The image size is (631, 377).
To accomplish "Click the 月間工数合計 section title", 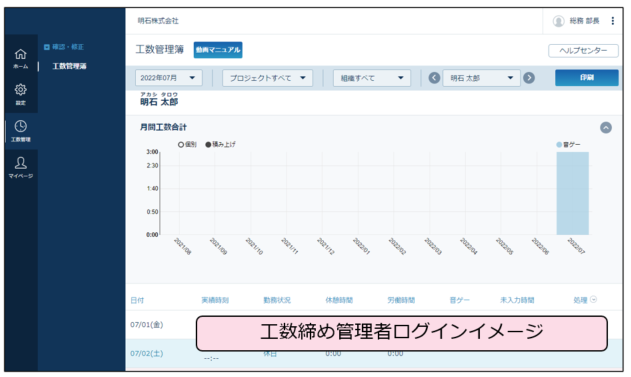I will tap(163, 128).
